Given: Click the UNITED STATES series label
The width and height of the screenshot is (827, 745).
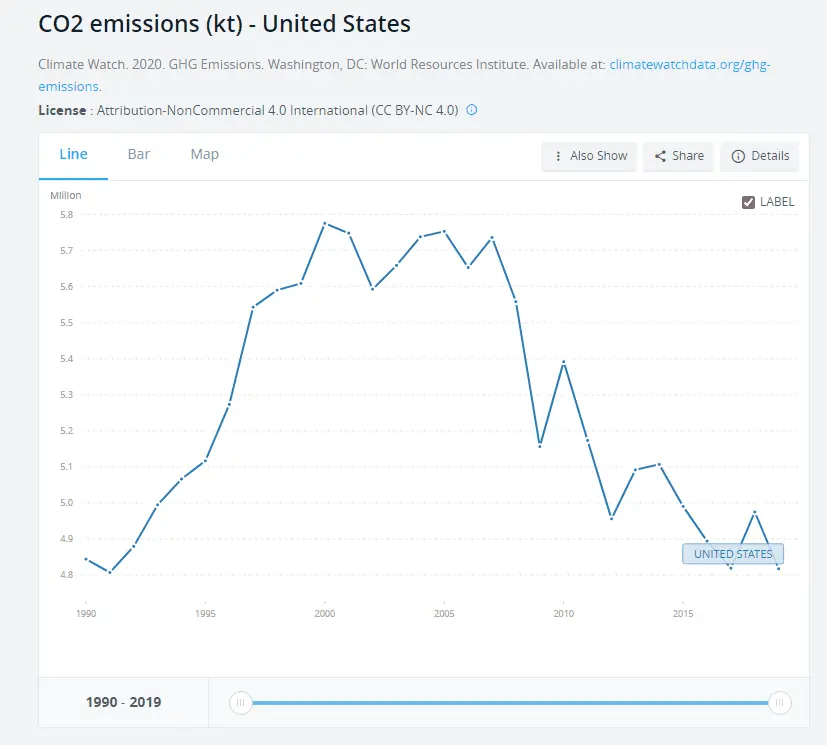Looking at the screenshot, I should tap(733, 554).
